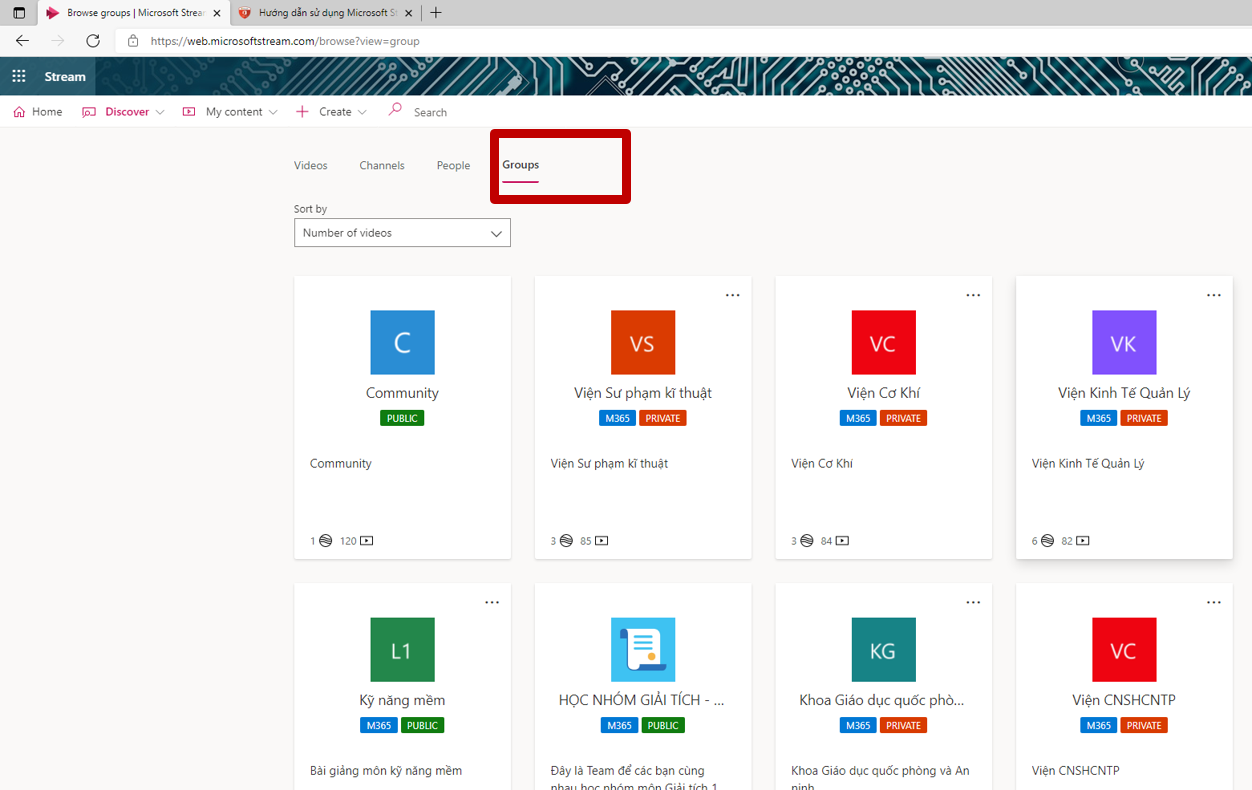Click the browser back arrow
This screenshot has width=1252, height=790.
click(x=22, y=41)
